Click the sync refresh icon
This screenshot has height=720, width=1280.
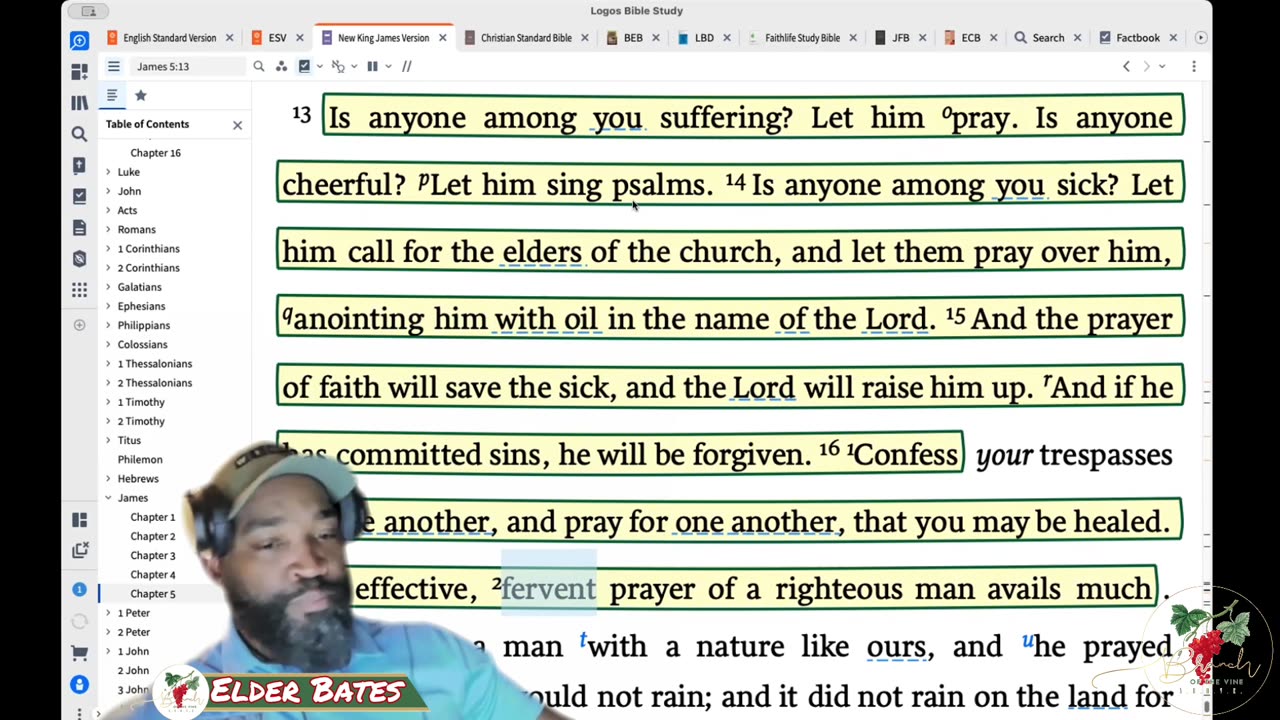pyautogui.click(x=79, y=621)
